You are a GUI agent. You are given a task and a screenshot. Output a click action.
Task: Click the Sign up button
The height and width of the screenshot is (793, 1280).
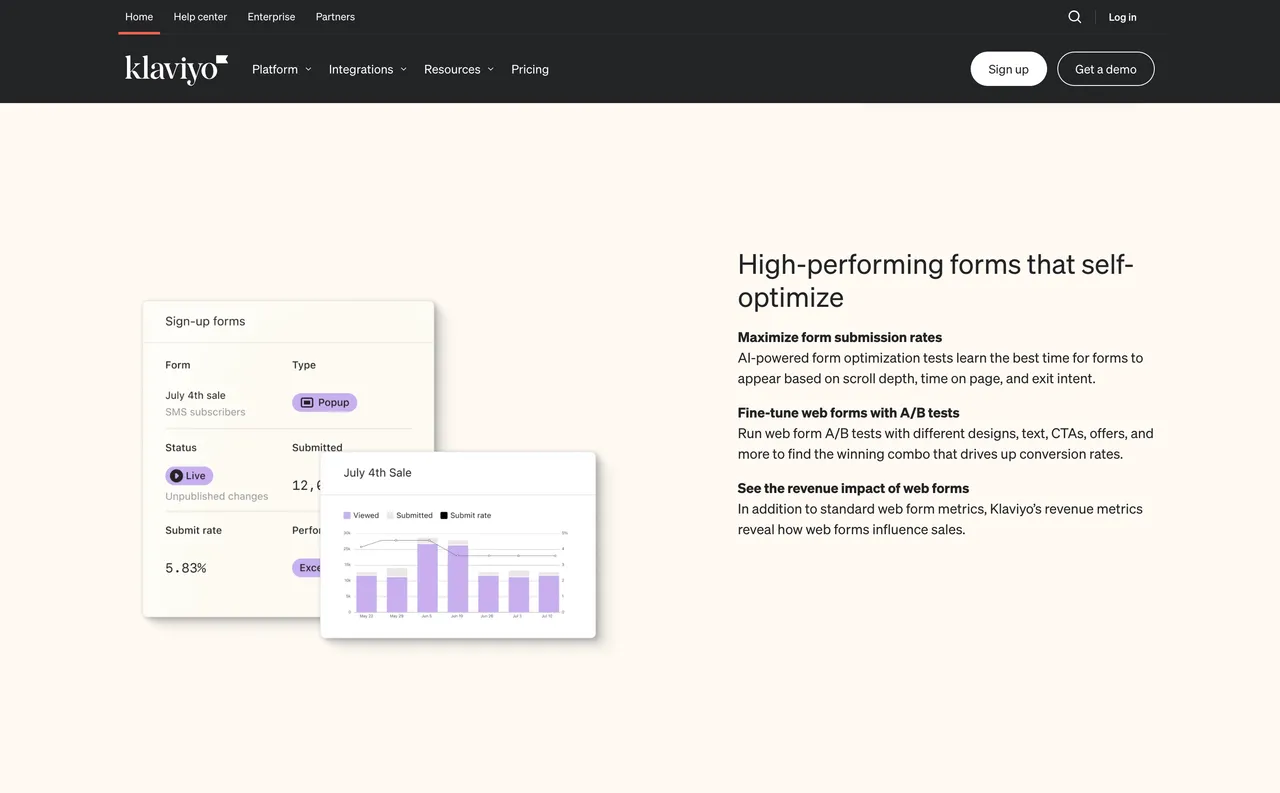tap(1008, 69)
